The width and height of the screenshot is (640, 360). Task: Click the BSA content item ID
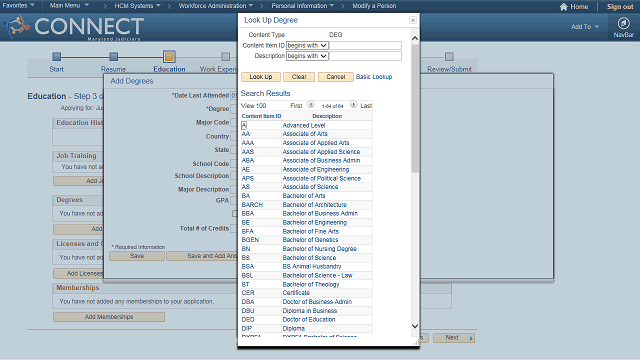pyautogui.click(x=248, y=267)
